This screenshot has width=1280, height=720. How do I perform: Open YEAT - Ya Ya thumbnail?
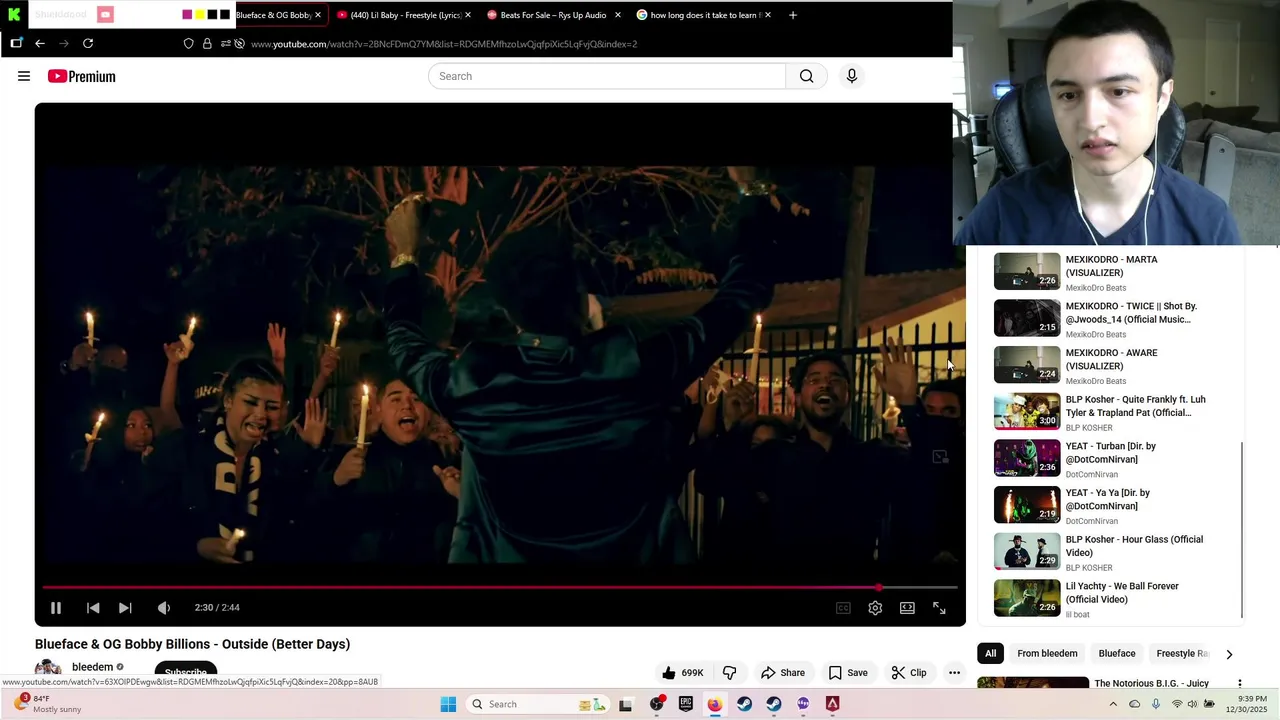point(1027,505)
